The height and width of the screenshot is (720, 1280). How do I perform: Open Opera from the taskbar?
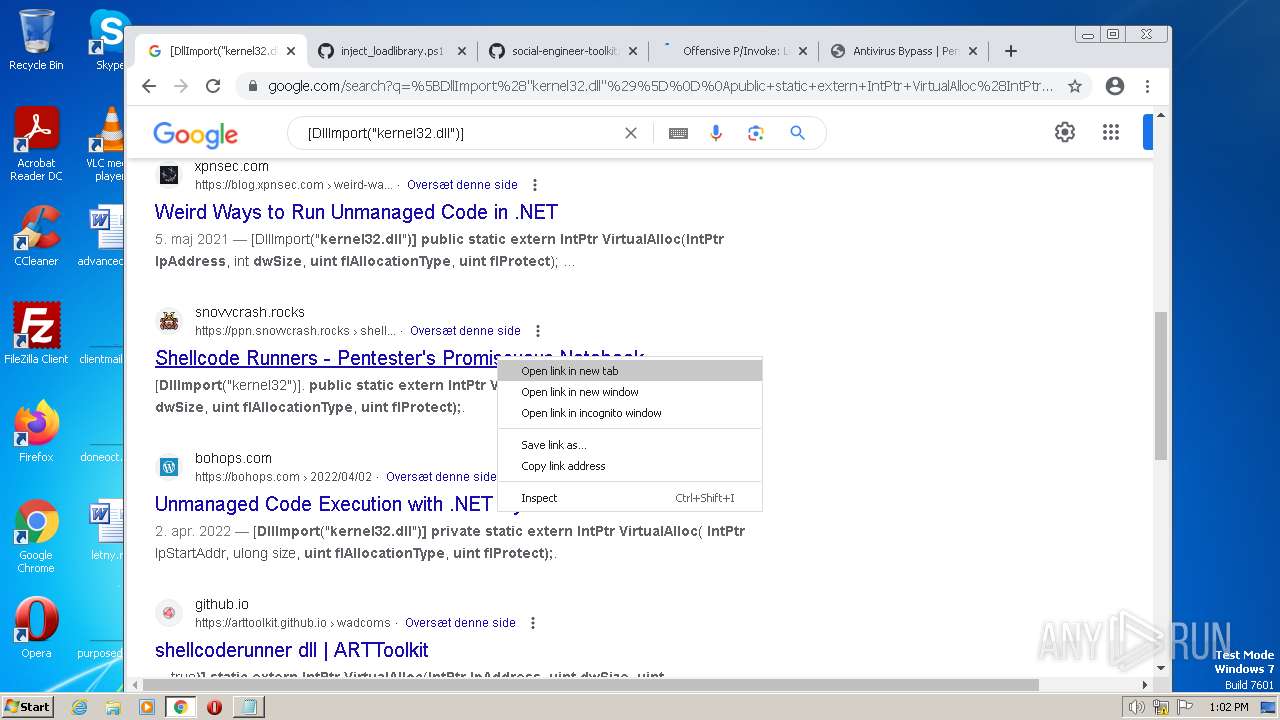click(x=214, y=707)
